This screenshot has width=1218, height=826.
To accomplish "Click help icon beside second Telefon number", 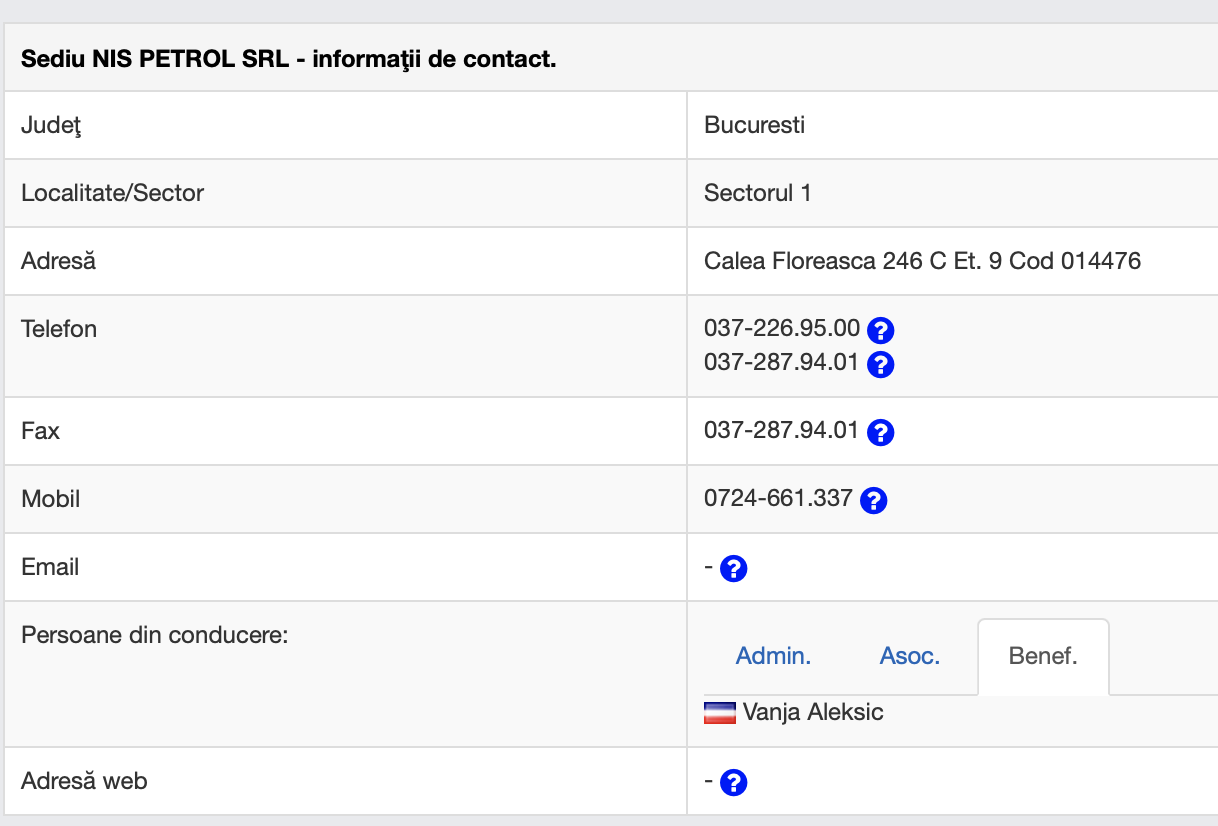I will 880,364.
